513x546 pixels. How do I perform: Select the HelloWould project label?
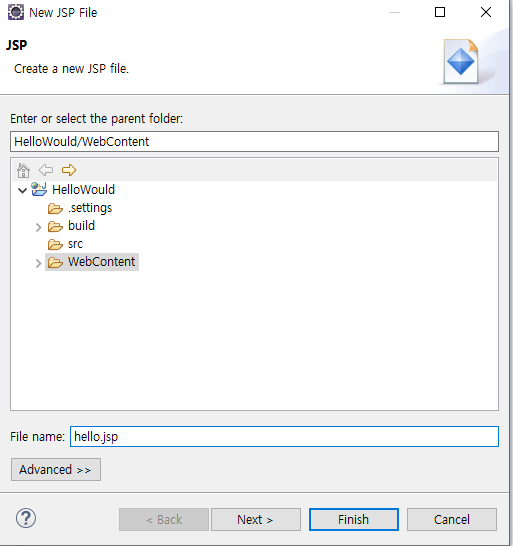pyautogui.click(x=83, y=189)
